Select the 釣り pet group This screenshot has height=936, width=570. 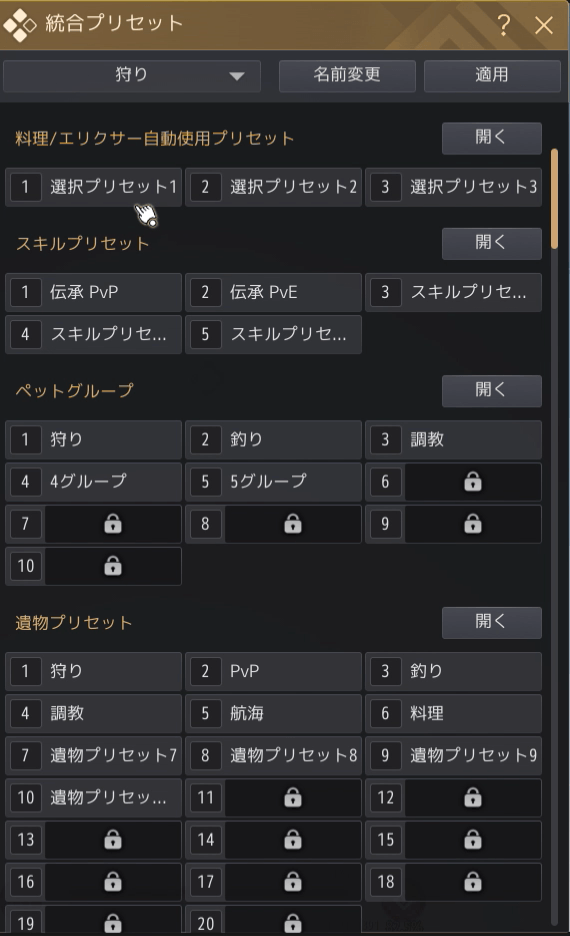pos(273,439)
